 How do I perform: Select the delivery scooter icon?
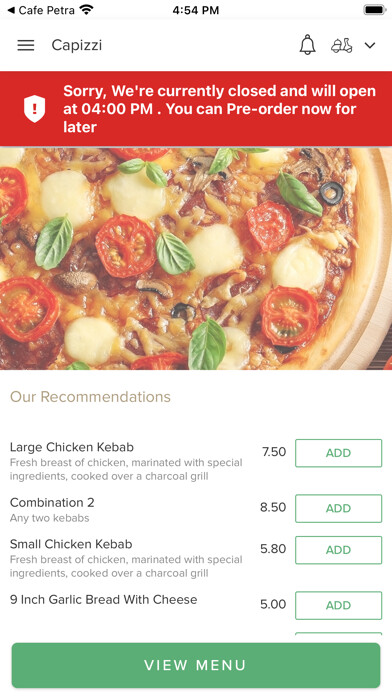coord(342,45)
